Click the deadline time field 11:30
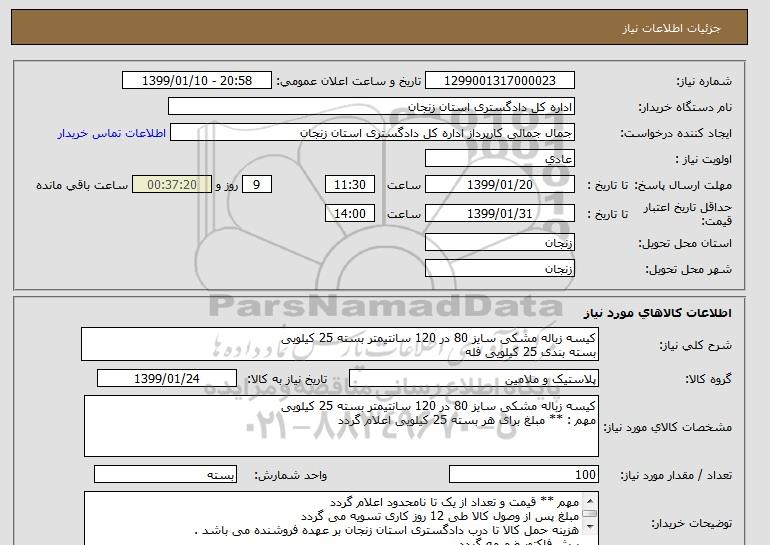Image resolution: width=770 pixels, height=545 pixels. [x=350, y=185]
